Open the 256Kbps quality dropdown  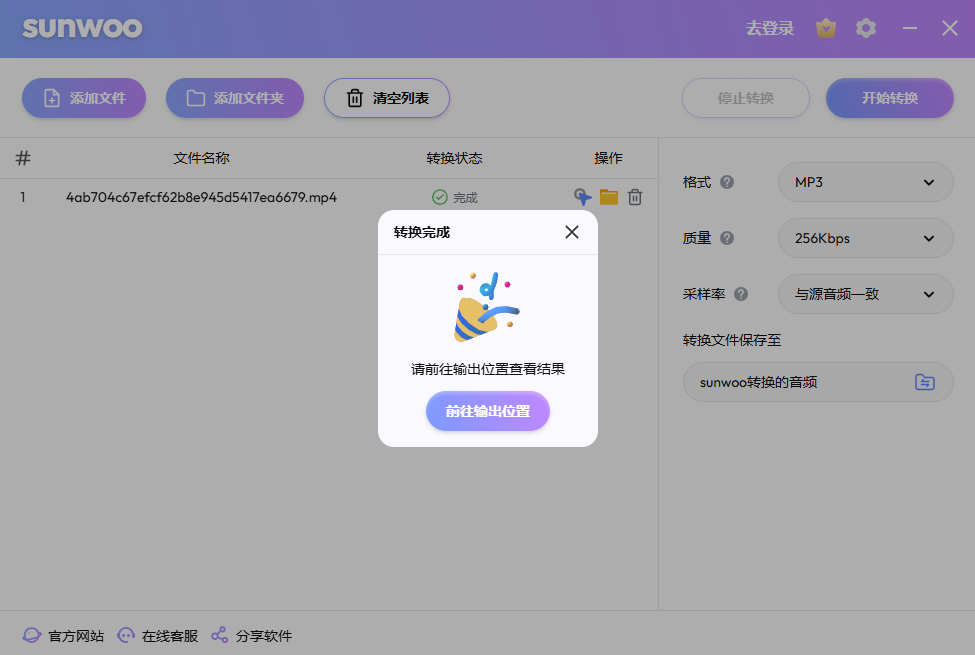pyautogui.click(x=865, y=238)
